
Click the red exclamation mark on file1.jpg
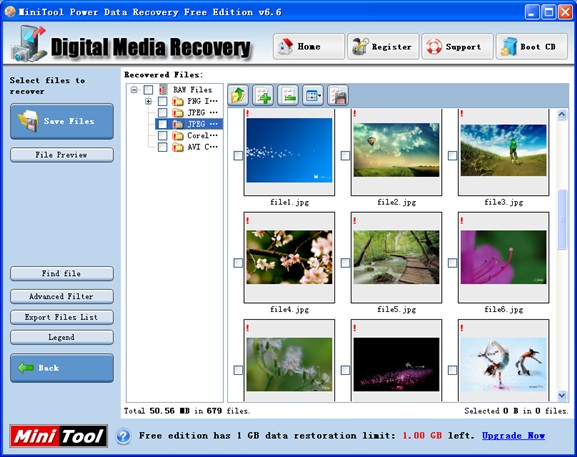248,113
